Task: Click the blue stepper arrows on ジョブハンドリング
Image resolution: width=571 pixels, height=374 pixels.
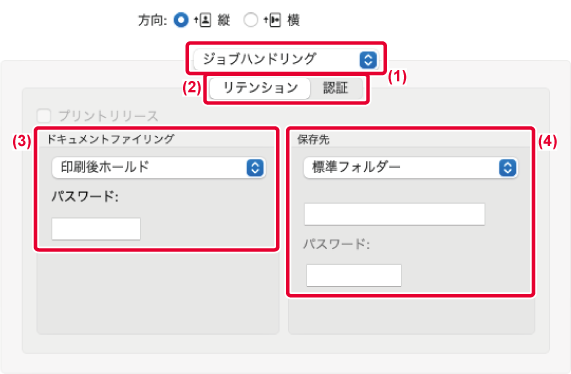Action: (368, 59)
